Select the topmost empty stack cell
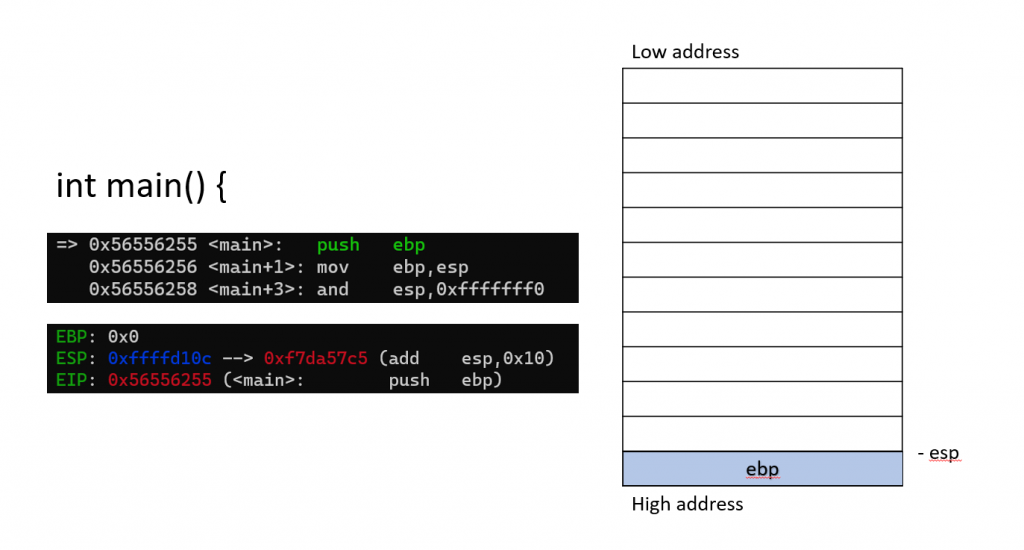 click(x=762, y=86)
